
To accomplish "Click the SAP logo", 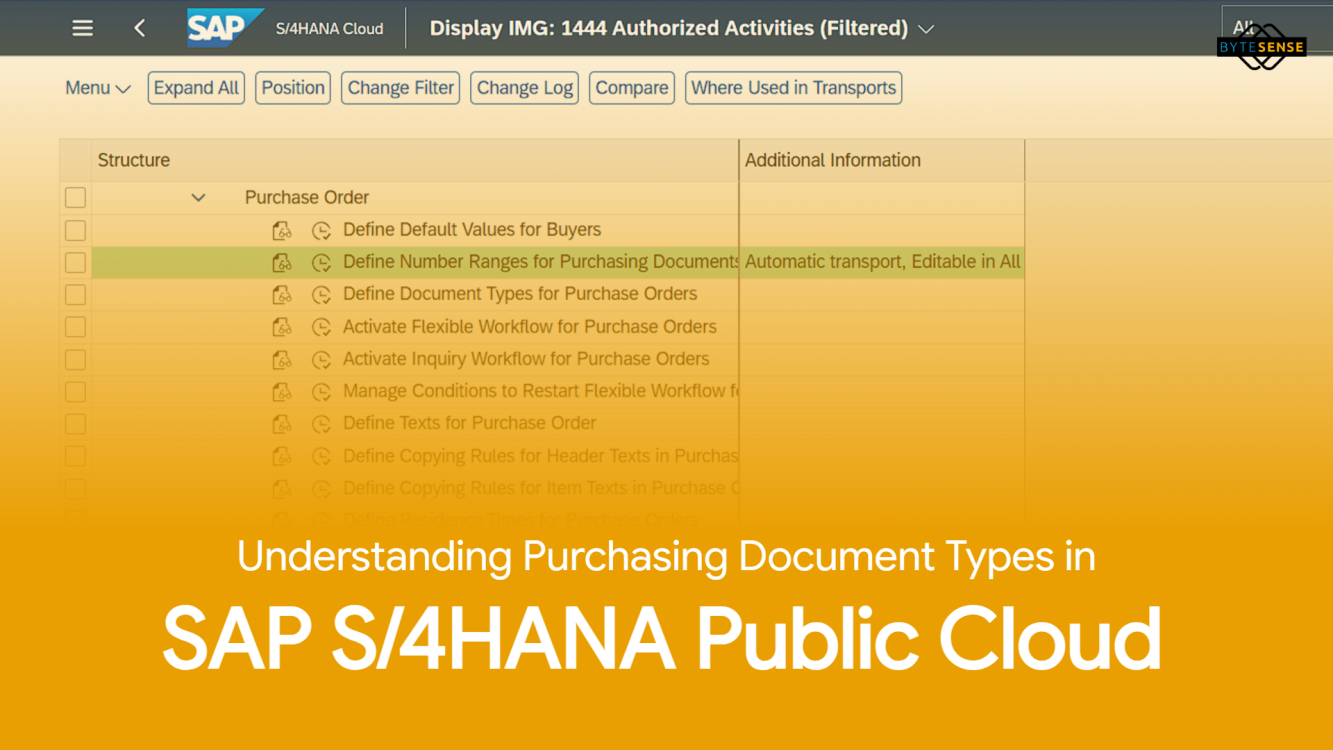I will click(x=224, y=27).
